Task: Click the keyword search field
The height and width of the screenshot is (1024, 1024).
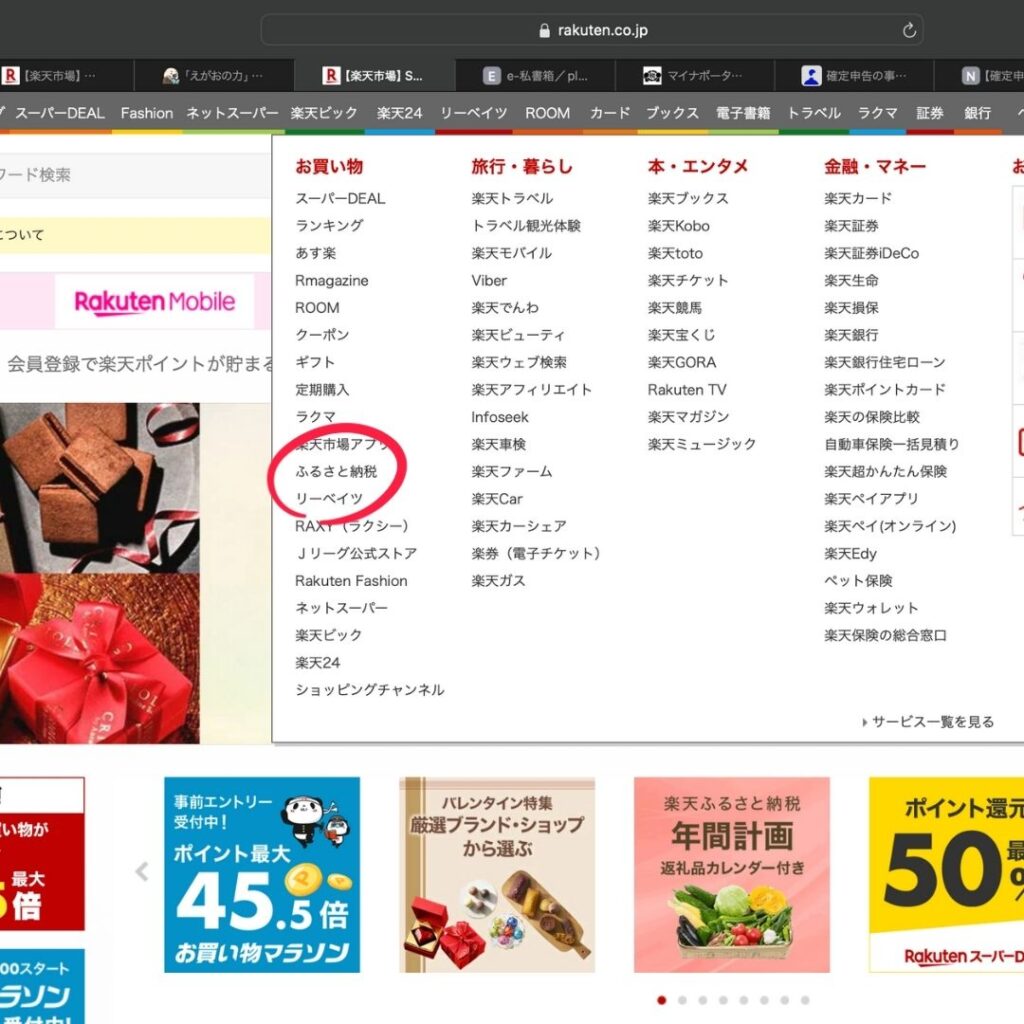Action: 134,175
